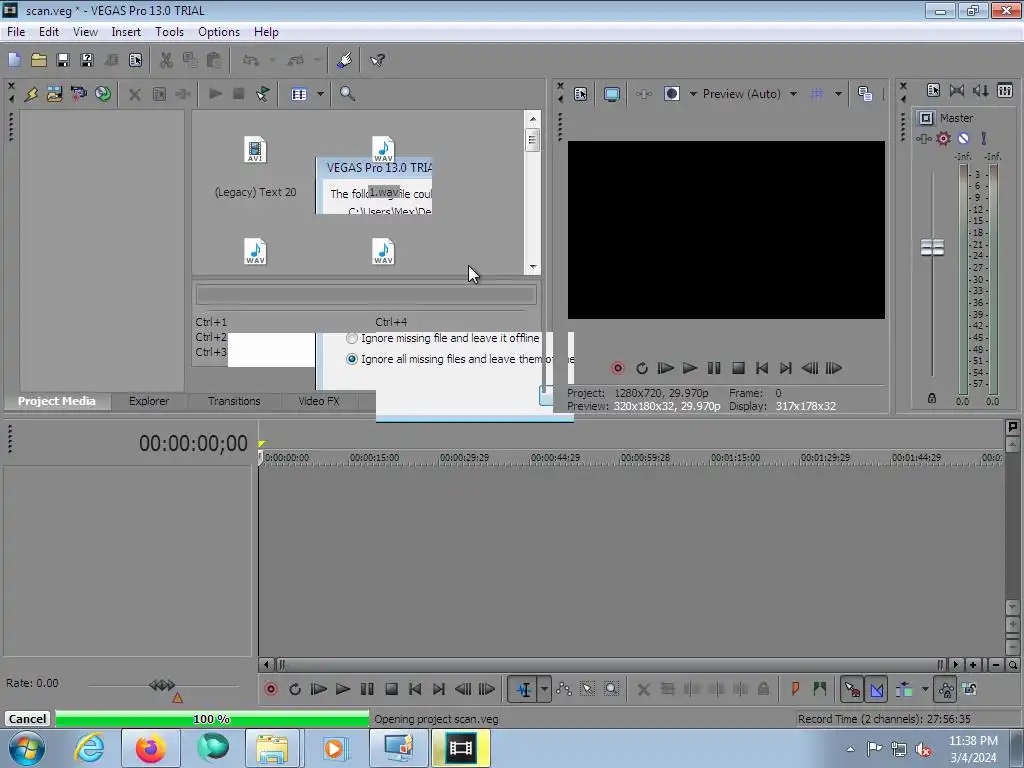Switch to the Explorer tab
Viewport: 1024px width, 768px height.
[x=149, y=401]
